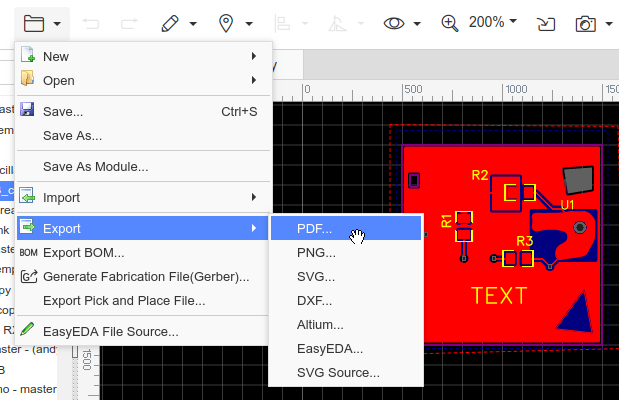This screenshot has height=400, width=619.
Task: Click the Undo arrow icon
Action: click(x=90, y=24)
